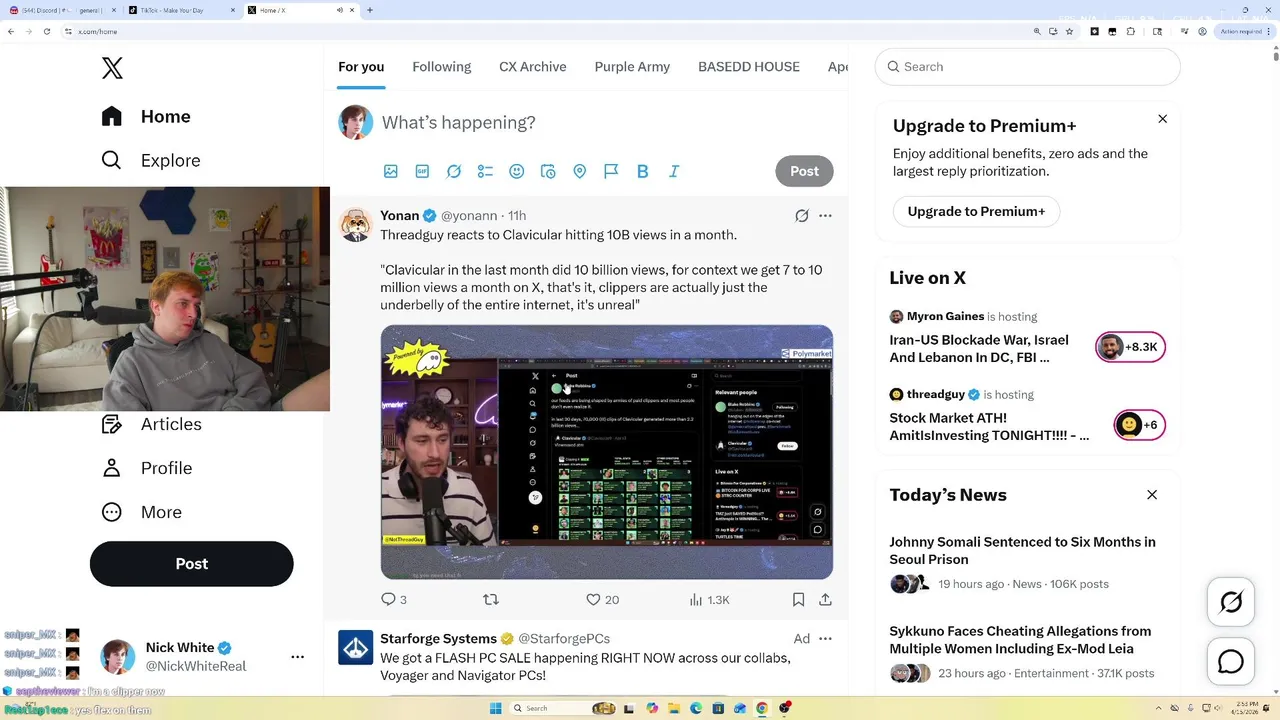Open a new browser tab
This screenshot has width=1280, height=720.
[x=370, y=10]
